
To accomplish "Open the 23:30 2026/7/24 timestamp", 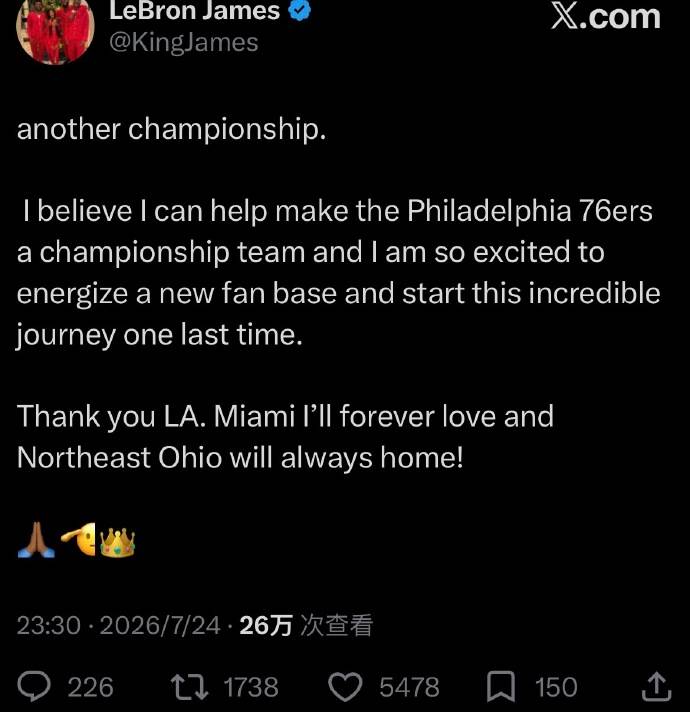I will coord(119,625).
